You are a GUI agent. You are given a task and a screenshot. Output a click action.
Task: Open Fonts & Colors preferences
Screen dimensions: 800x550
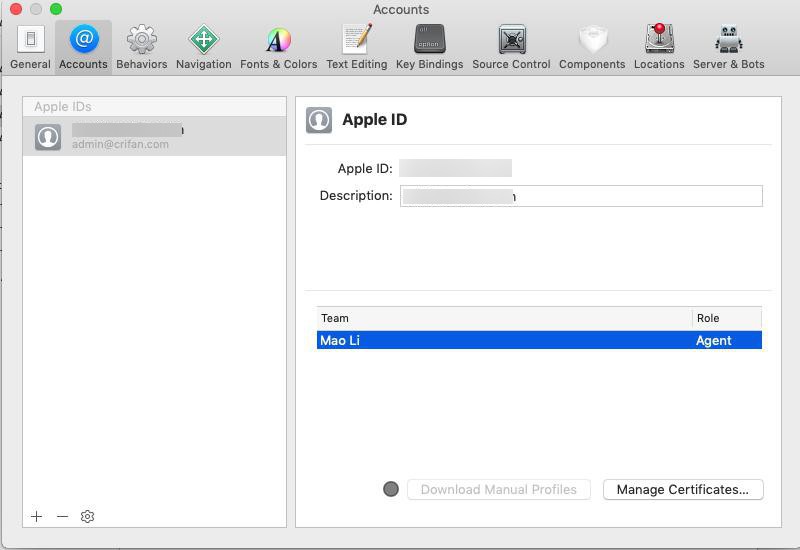click(x=279, y=47)
